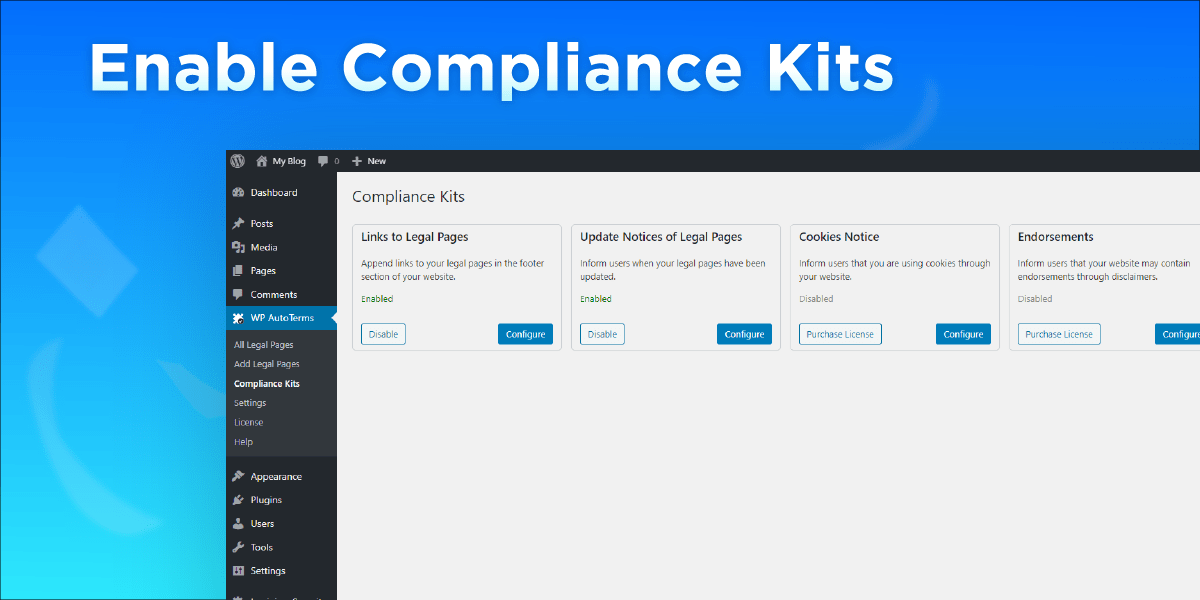Click the Posts pushpin icon
The image size is (1200, 600).
(x=238, y=224)
